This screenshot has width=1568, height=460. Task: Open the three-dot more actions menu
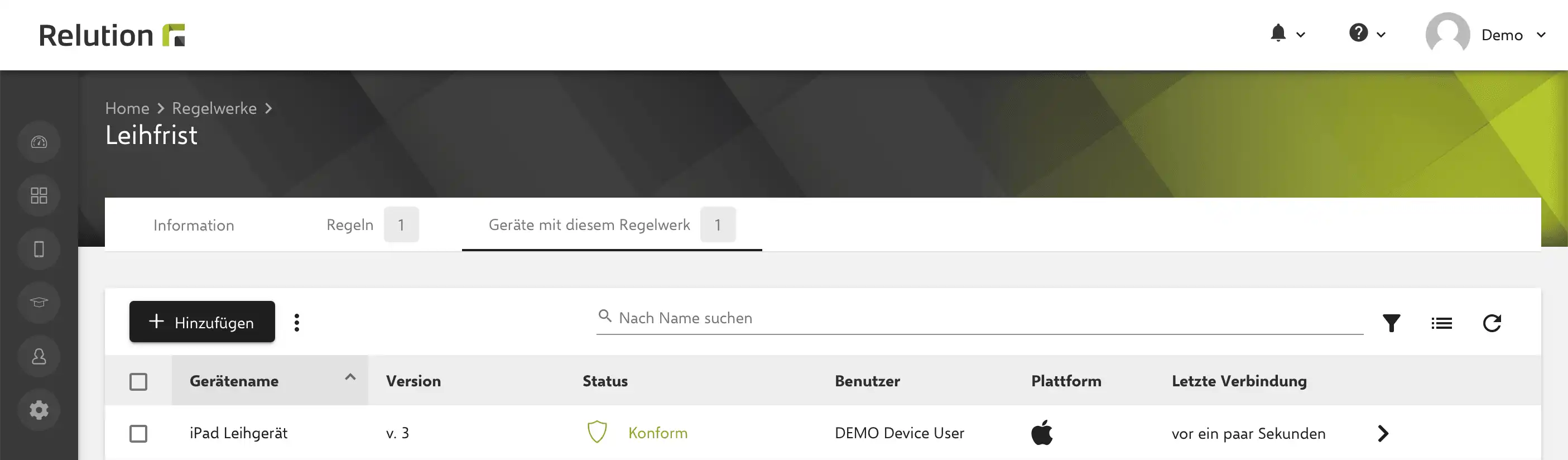[297, 322]
